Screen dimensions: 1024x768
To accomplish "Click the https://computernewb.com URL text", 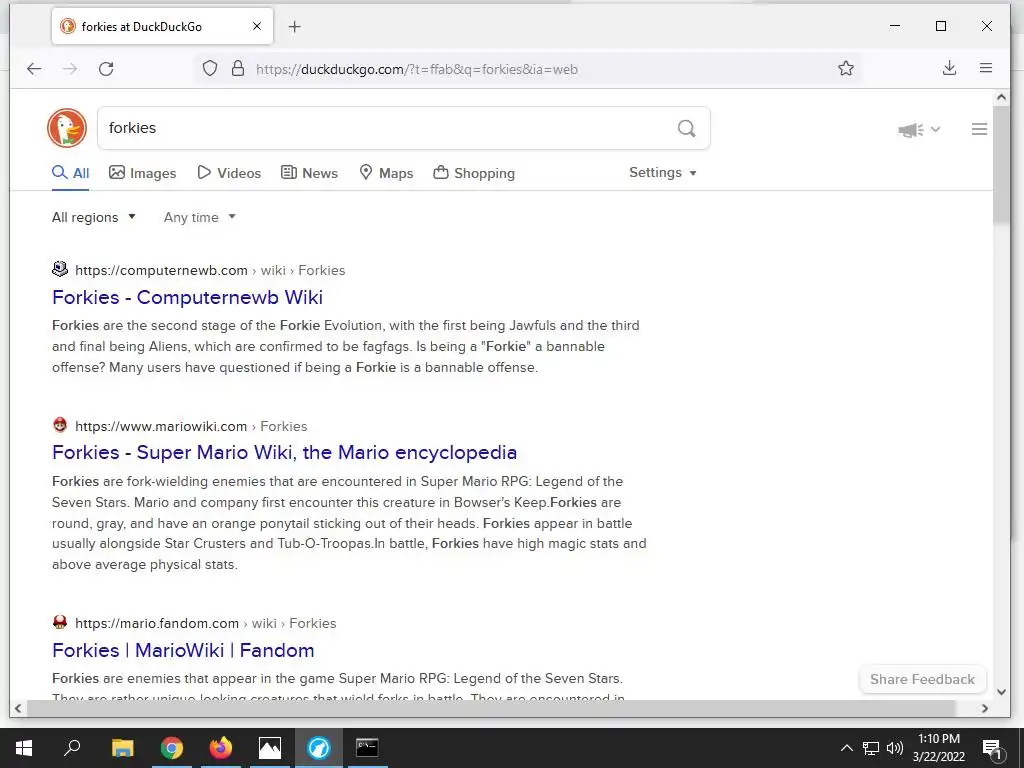I will tap(161, 270).
